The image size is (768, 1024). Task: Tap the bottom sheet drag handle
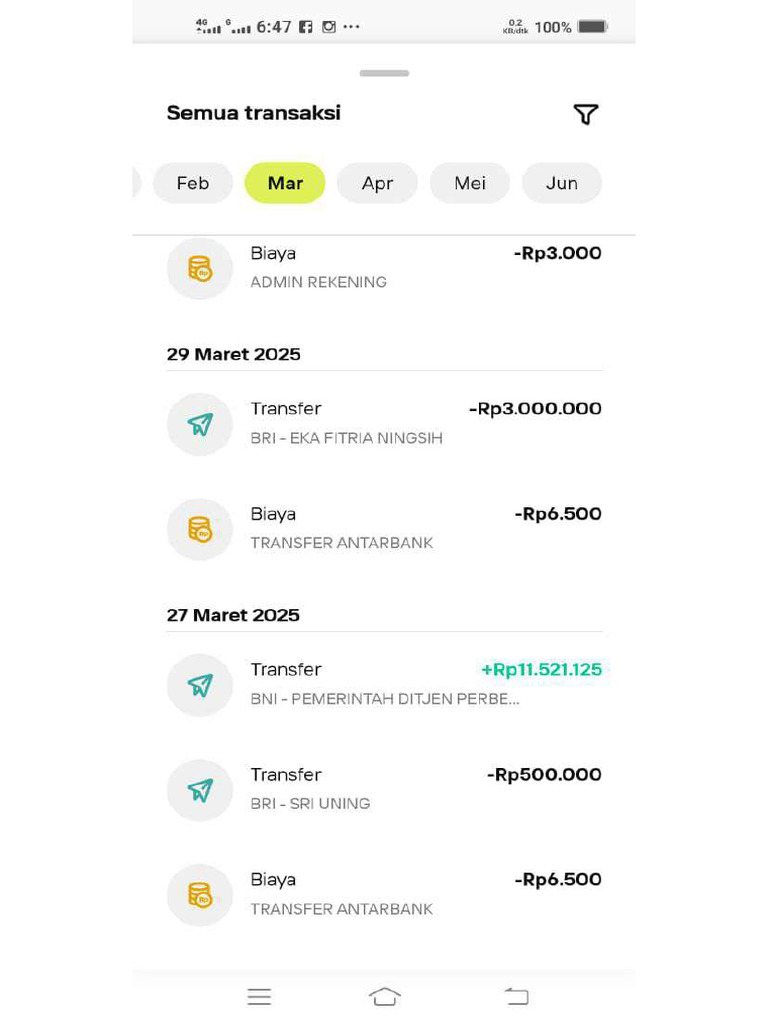point(384,73)
